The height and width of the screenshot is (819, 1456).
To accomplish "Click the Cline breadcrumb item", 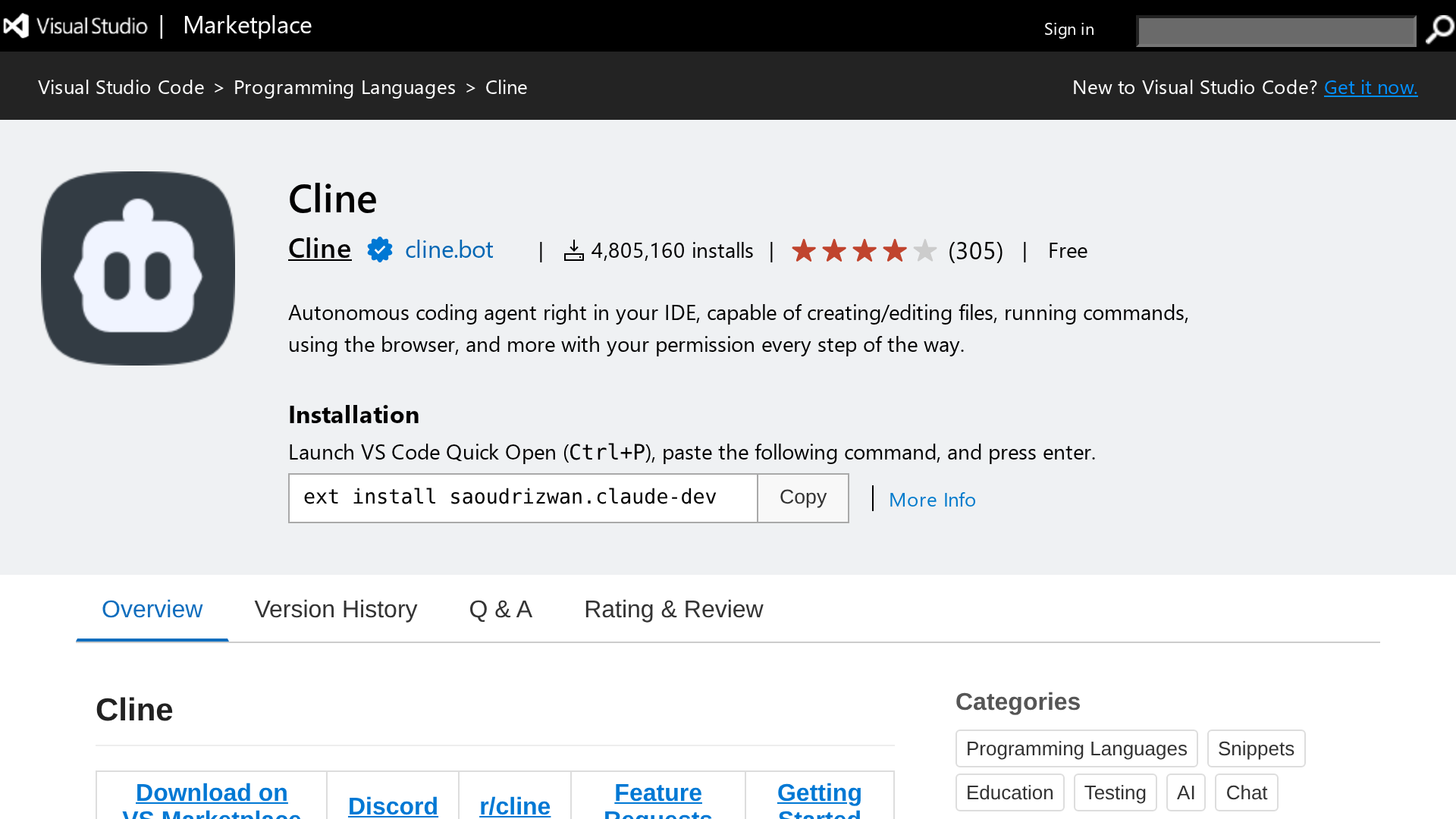I will pos(506,87).
